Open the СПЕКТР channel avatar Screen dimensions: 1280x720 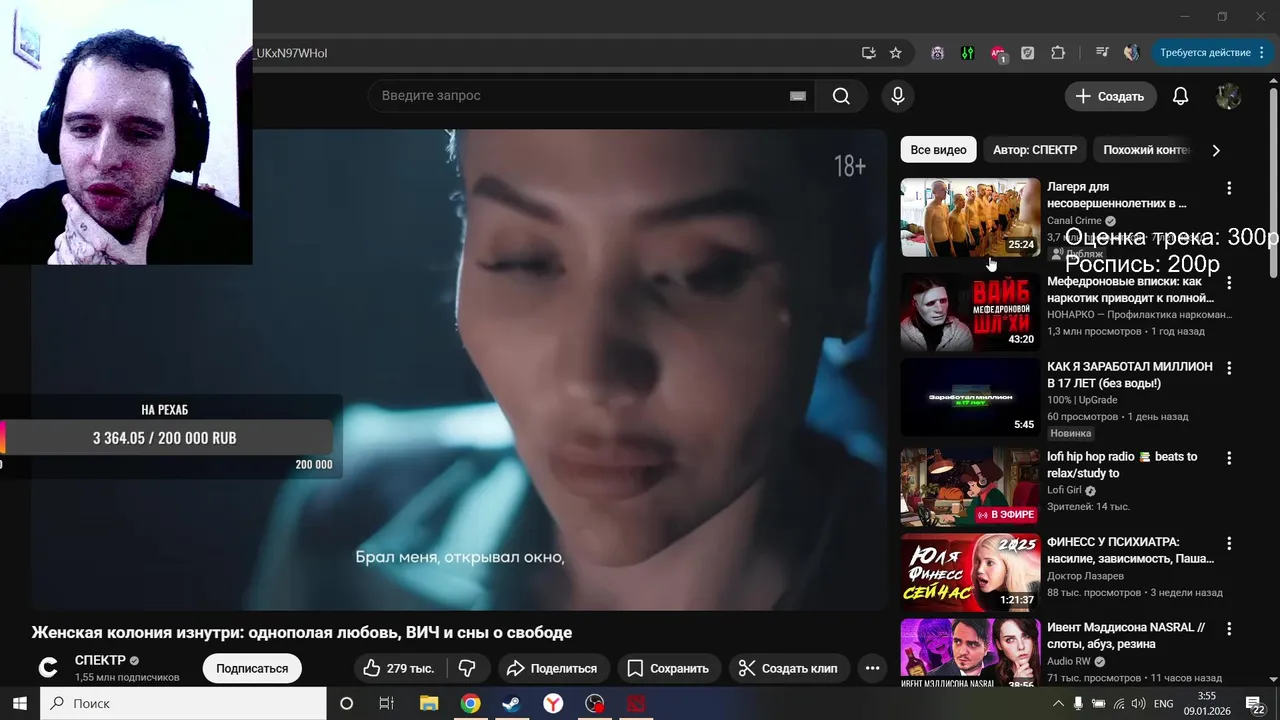[x=48, y=668]
